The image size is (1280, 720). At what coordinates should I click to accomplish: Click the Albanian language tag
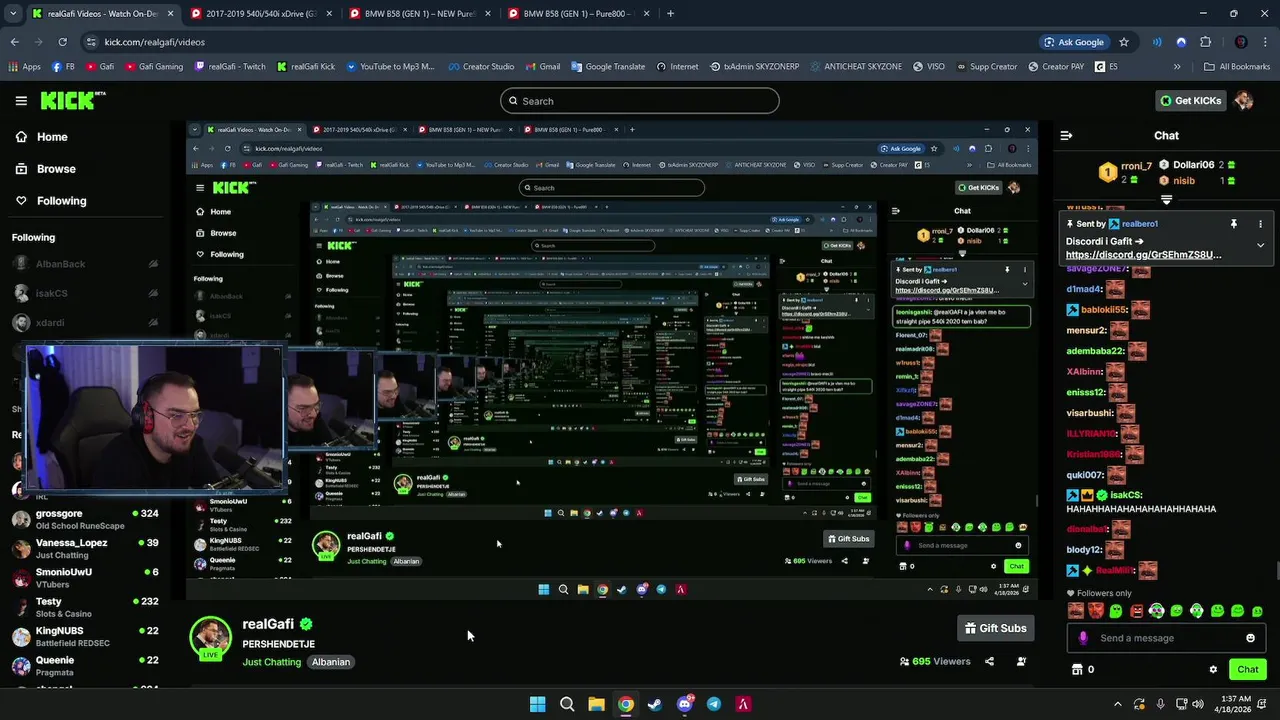331,662
